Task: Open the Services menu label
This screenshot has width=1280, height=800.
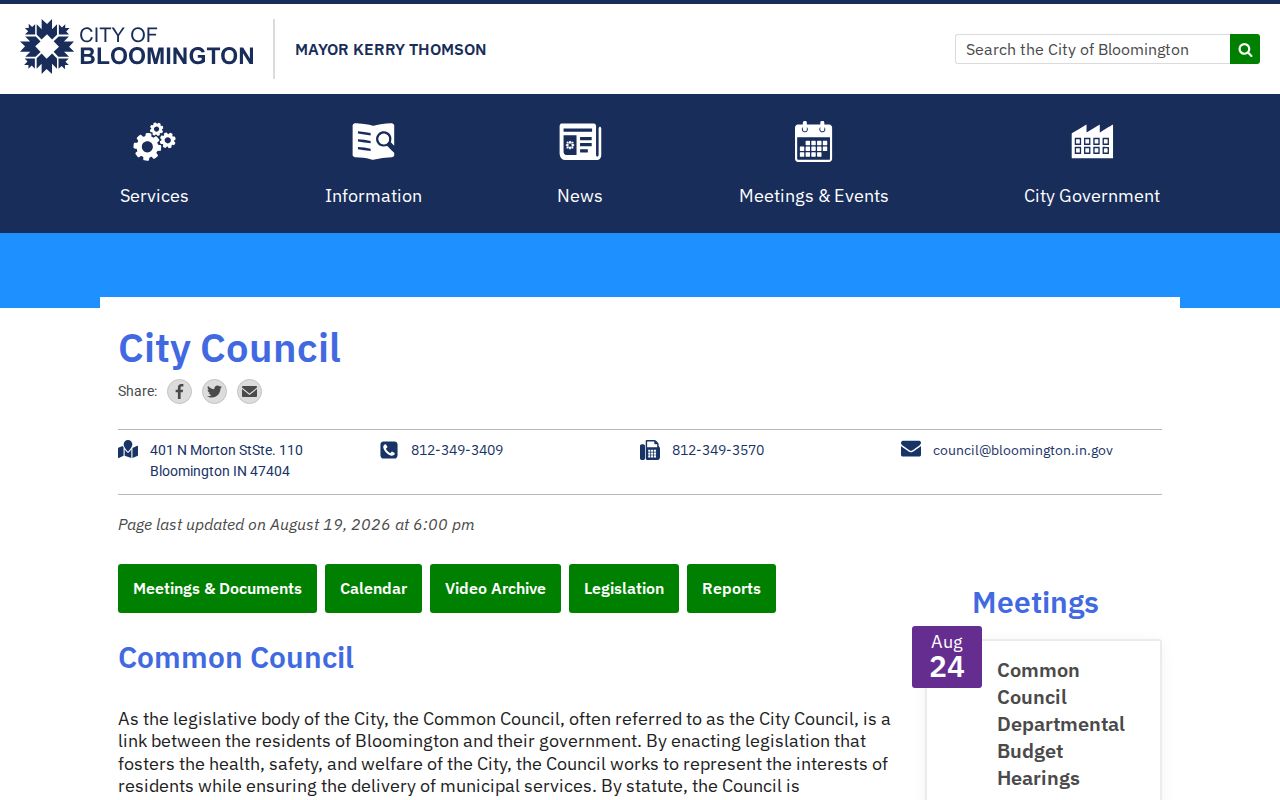Action: click(x=154, y=196)
